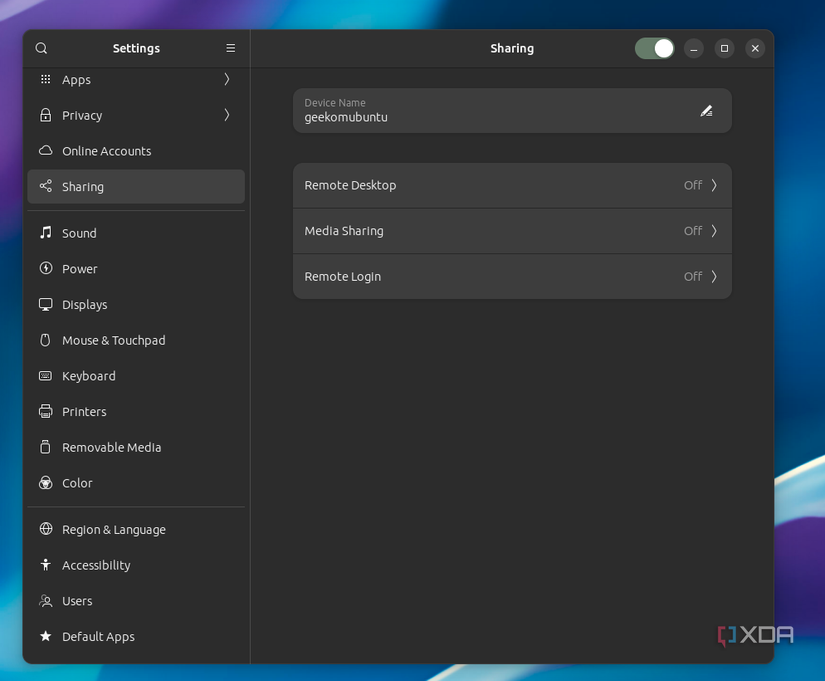This screenshot has width=825, height=681.
Task: Open the search icon in Settings sidebar
Action: click(x=41, y=48)
